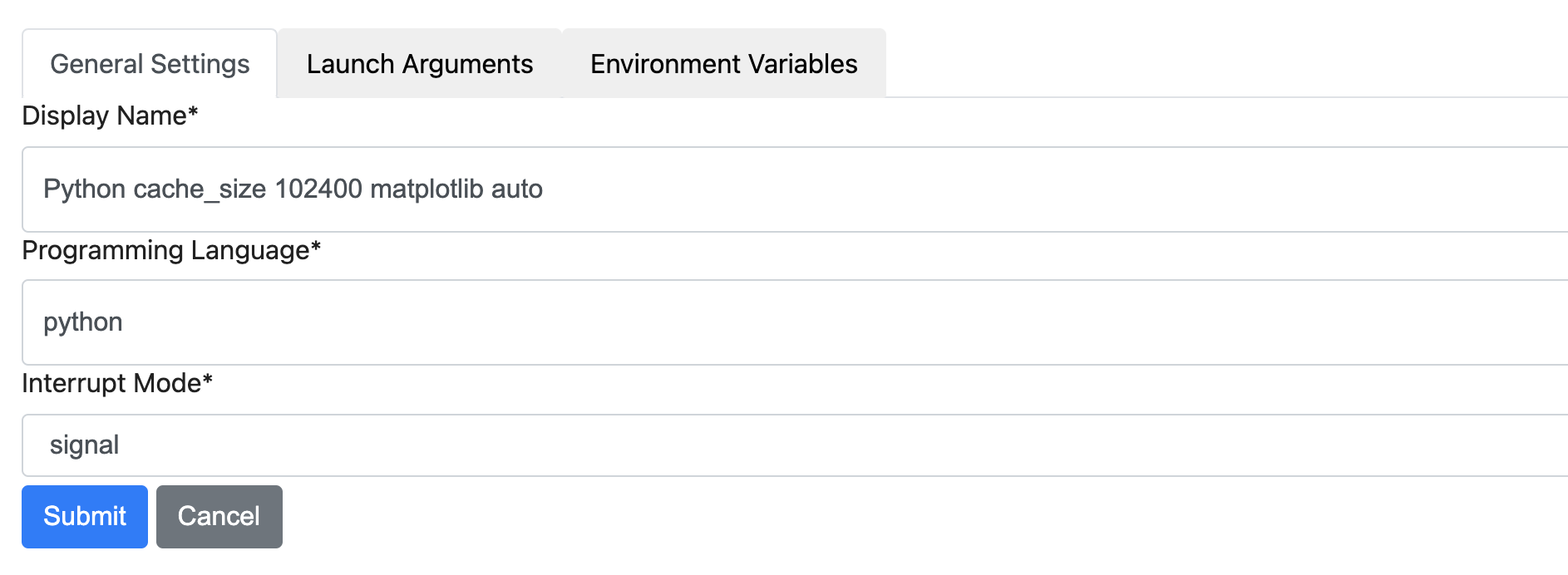This screenshot has width=1568, height=575.
Task: Select the General Settings tab
Action: 150,64
